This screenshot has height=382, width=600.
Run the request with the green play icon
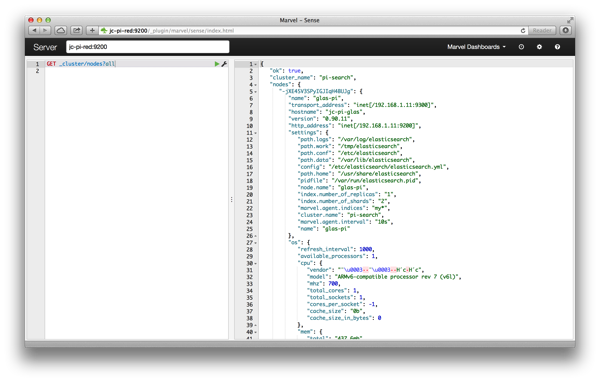217,64
